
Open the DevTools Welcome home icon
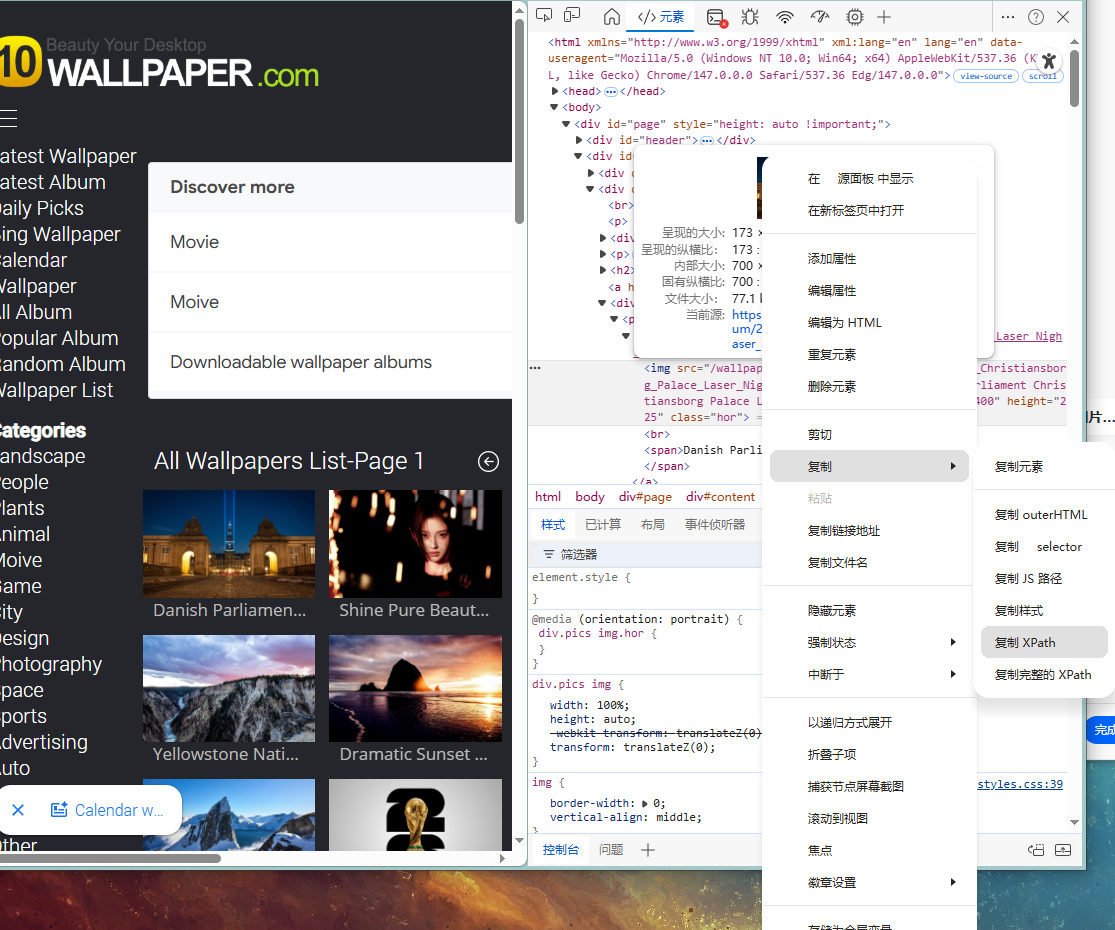(612, 16)
